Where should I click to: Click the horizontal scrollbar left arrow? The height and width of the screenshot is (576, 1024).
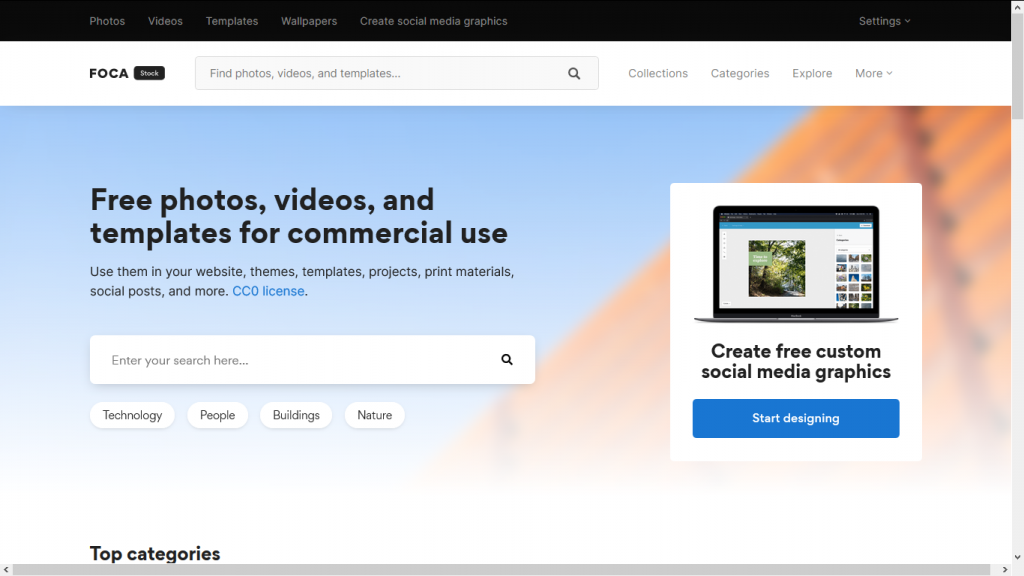pyautogui.click(x=7, y=569)
